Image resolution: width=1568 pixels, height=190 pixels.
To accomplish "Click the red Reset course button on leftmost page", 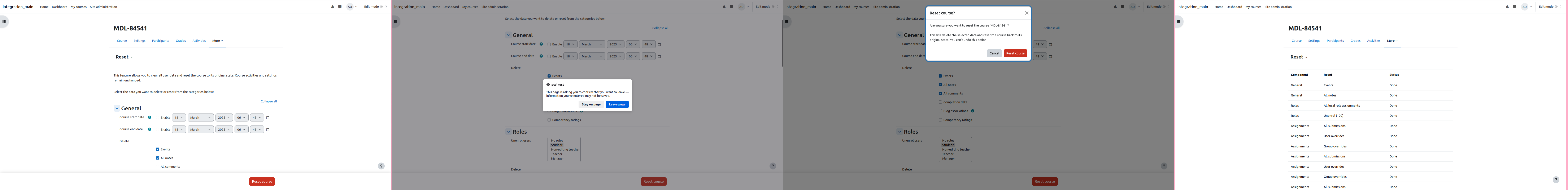I will [262, 181].
